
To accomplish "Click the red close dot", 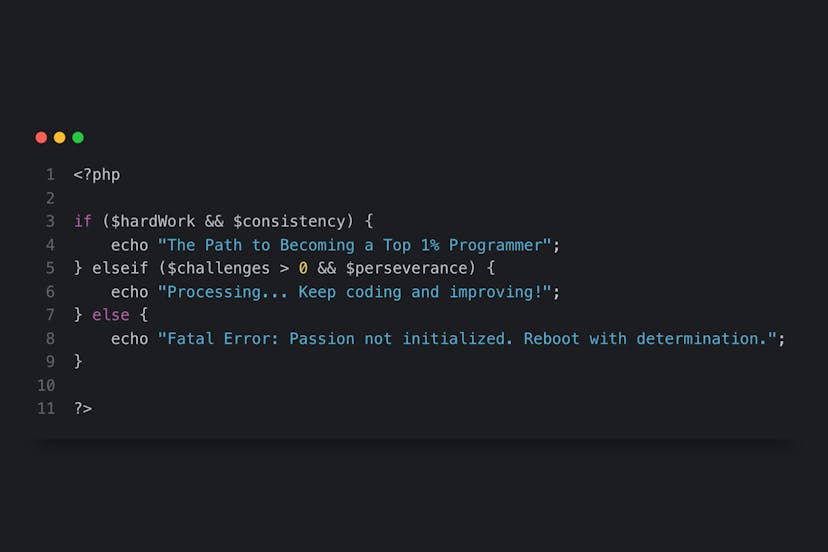I will click(x=41, y=138).
